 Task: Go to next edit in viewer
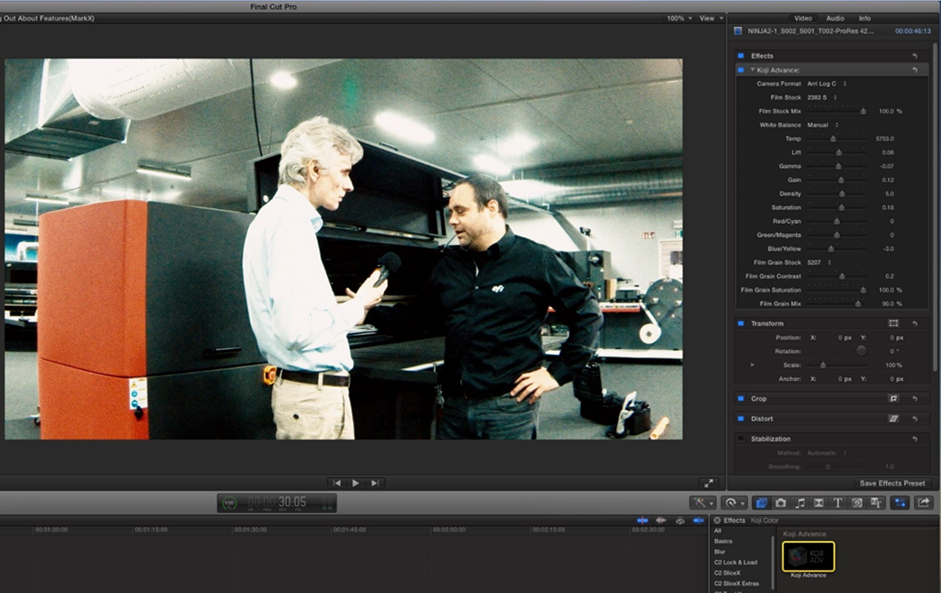tap(375, 483)
